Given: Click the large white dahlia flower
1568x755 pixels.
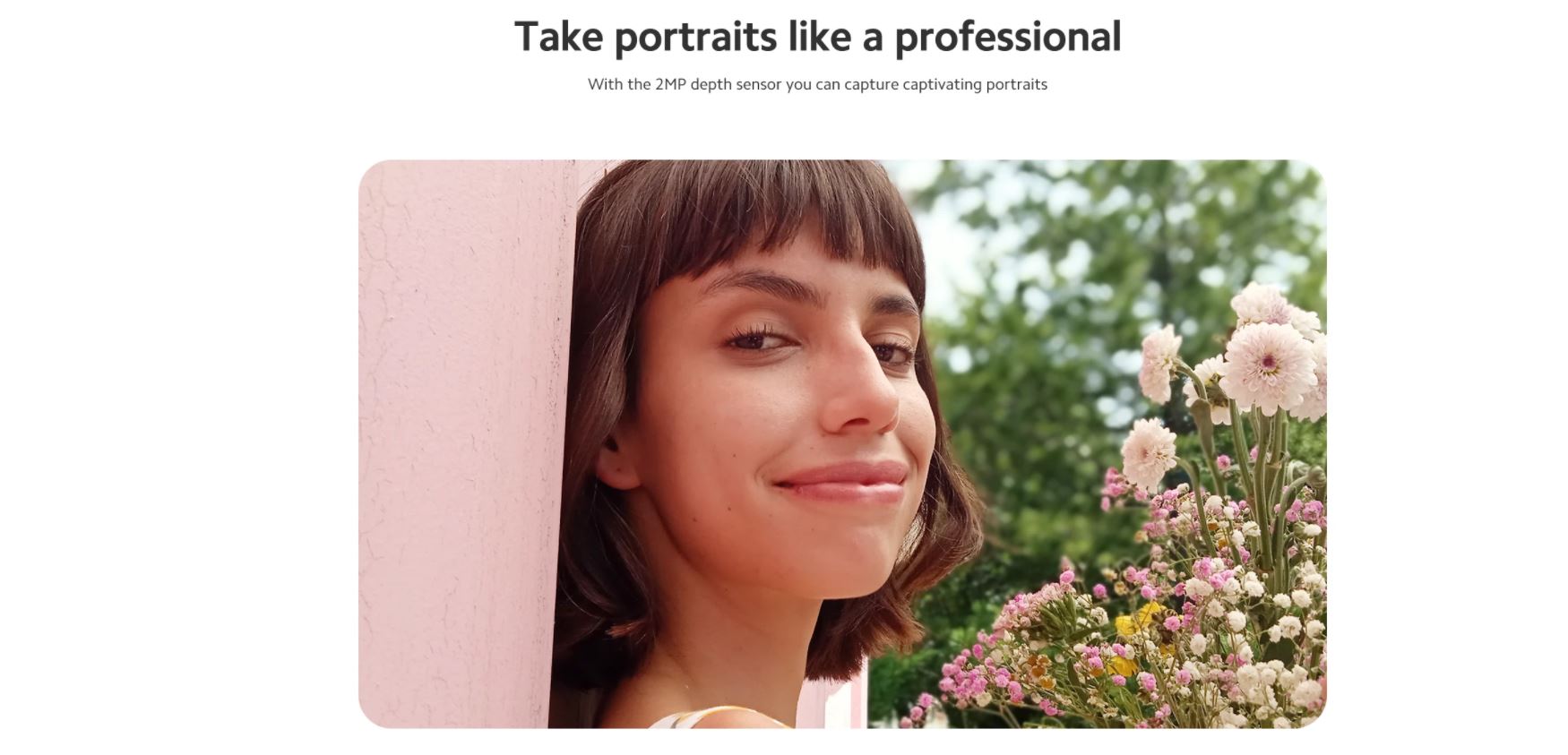Looking at the screenshot, I should [x=1268, y=367].
